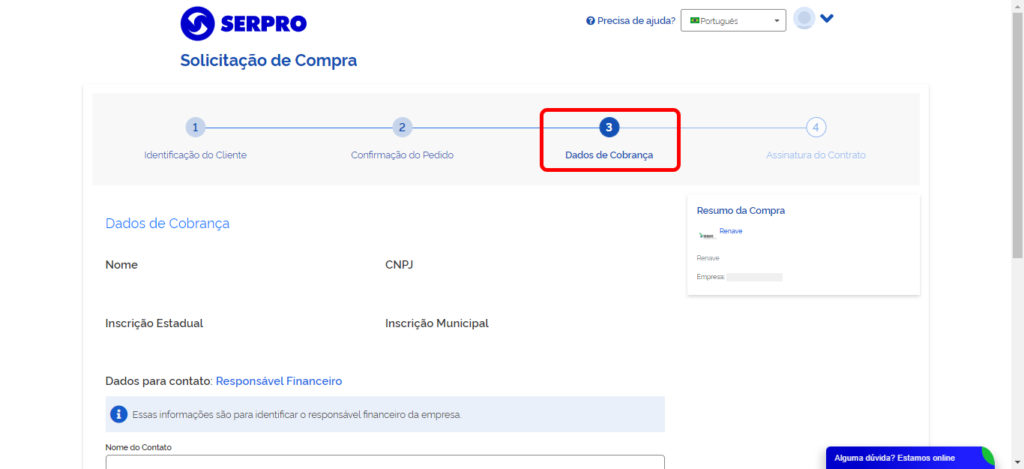The width and height of the screenshot is (1024, 469).
Task: Click step 4 circle
Action: coord(816,127)
